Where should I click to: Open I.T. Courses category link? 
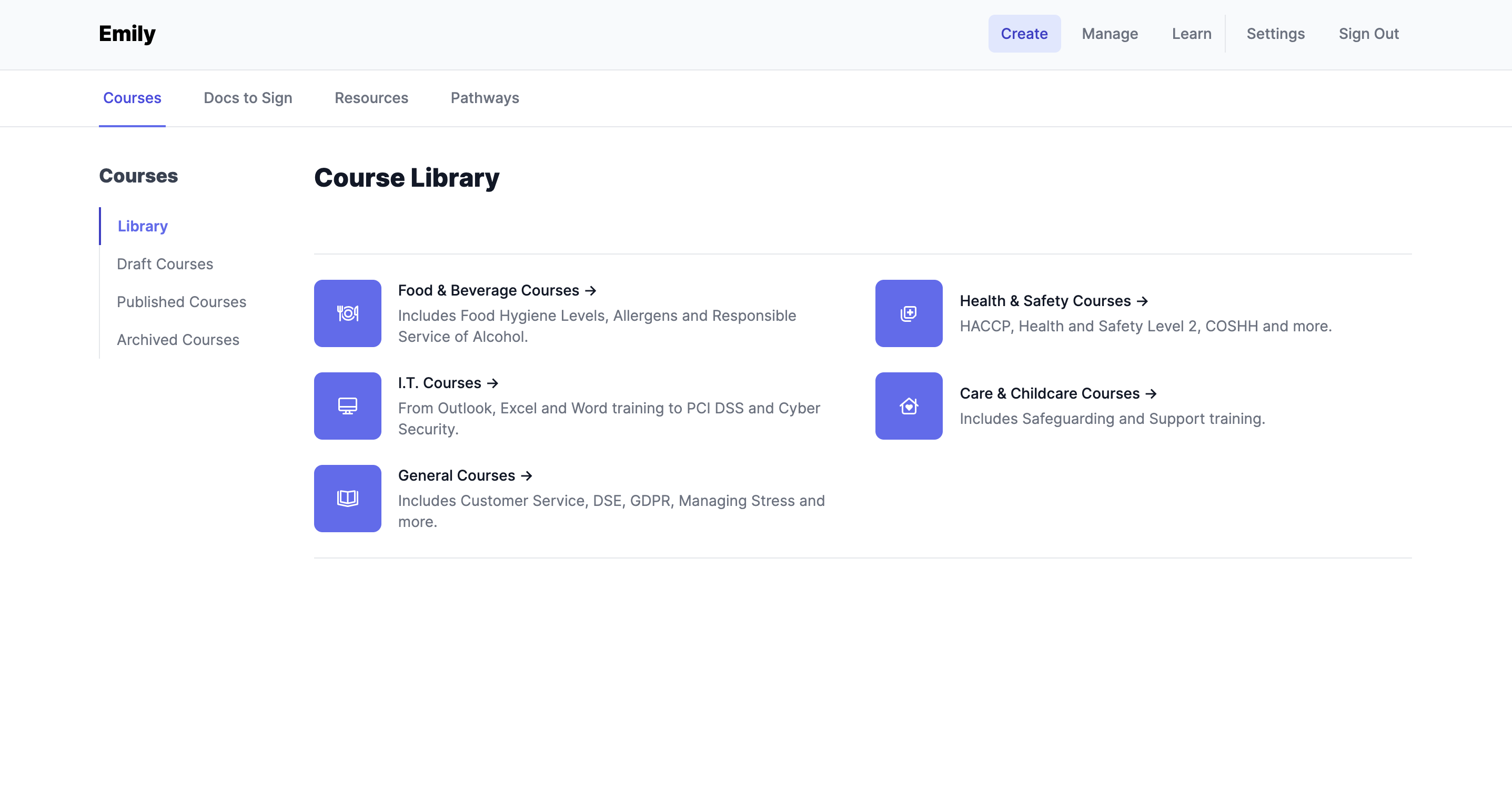pyautogui.click(x=447, y=383)
